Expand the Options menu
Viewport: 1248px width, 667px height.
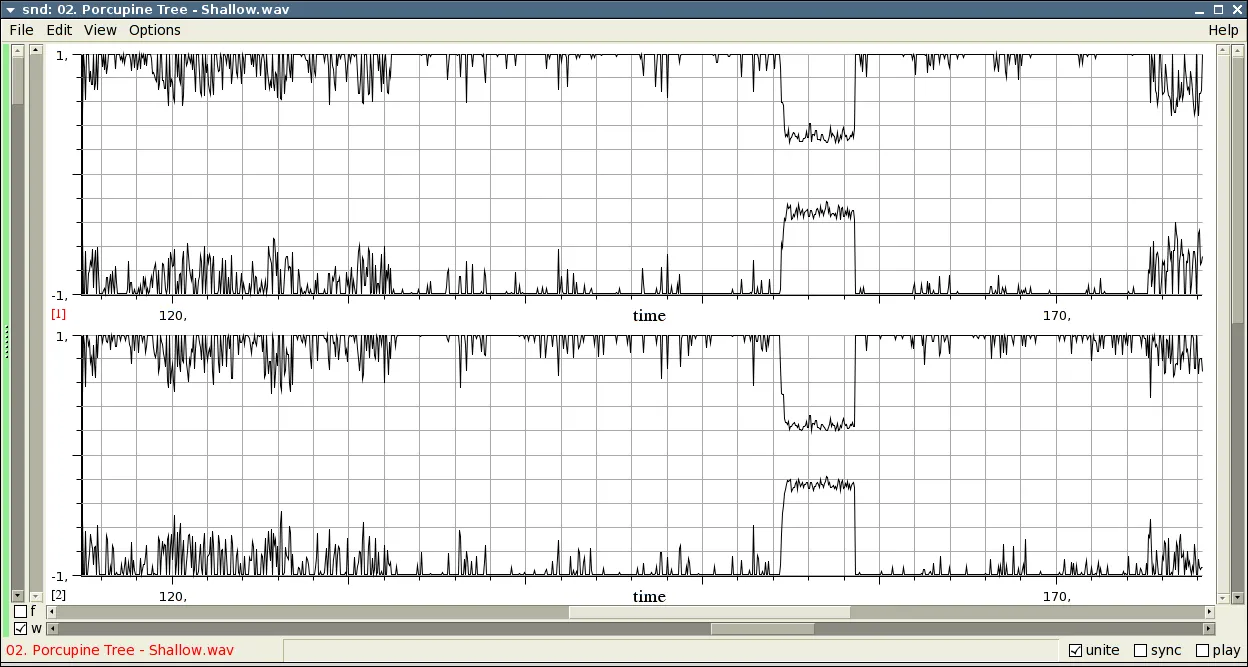tap(155, 30)
